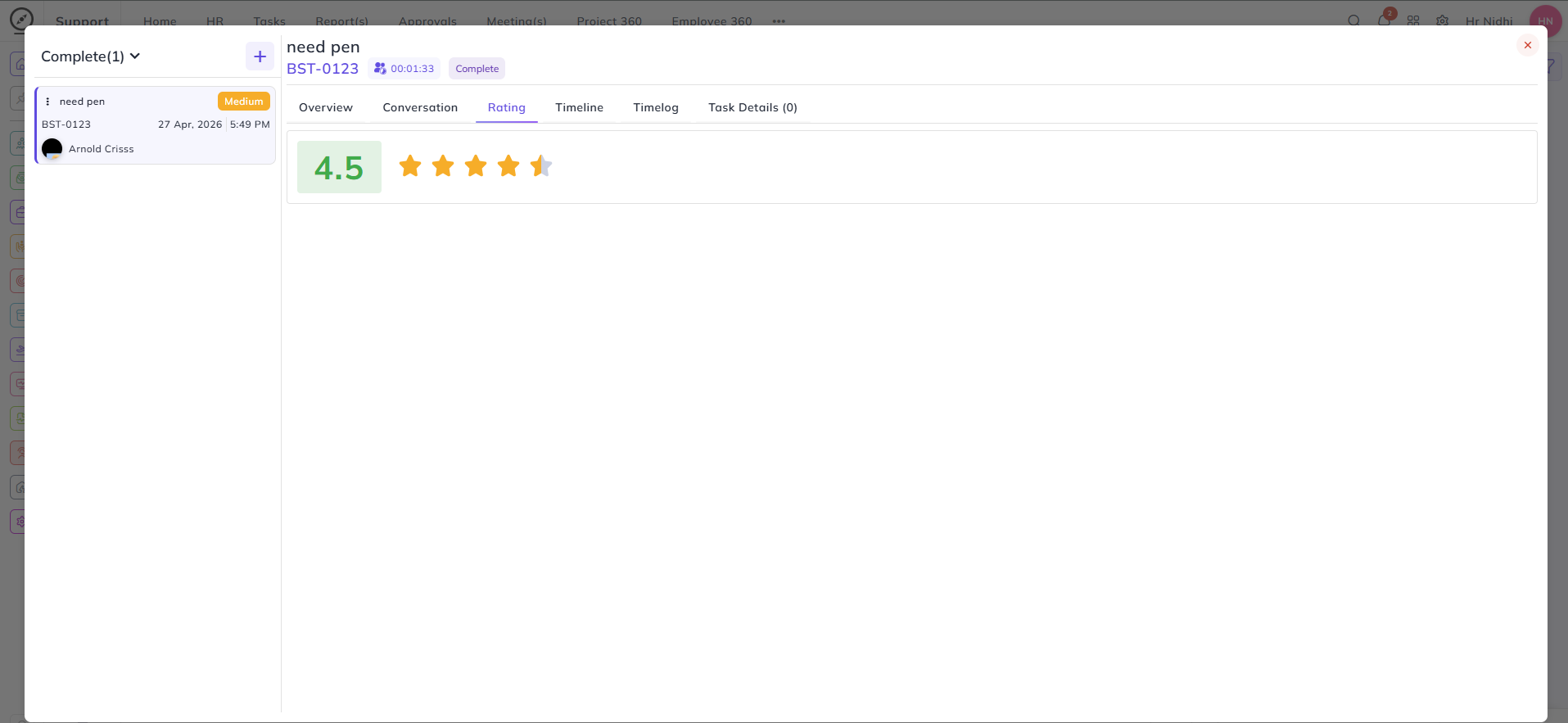Click the plus button to add ticket

pyautogui.click(x=260, y=56)
